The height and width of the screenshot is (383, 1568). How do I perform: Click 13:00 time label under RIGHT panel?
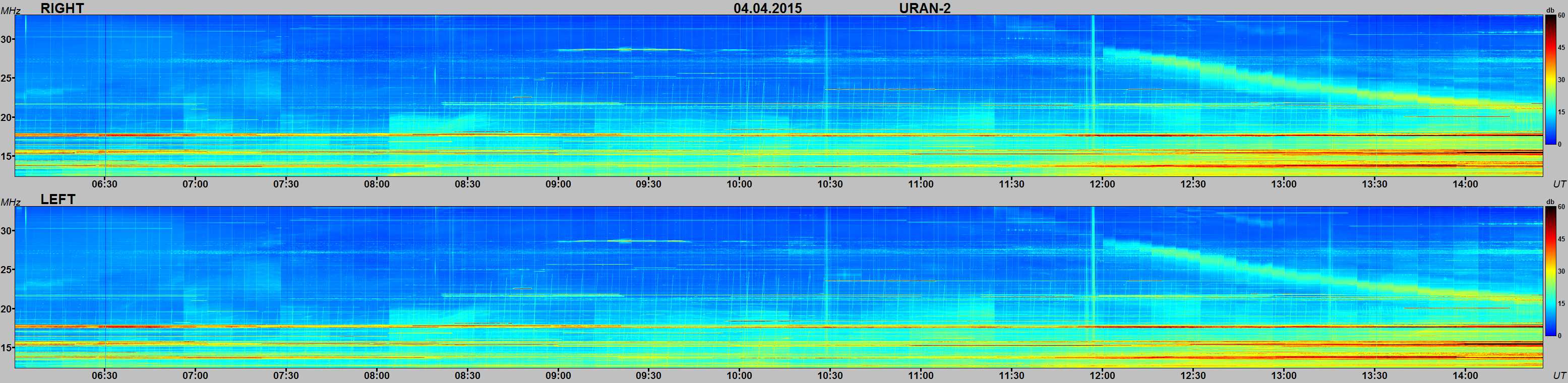pyautogui.click(x=1284, y=184)
